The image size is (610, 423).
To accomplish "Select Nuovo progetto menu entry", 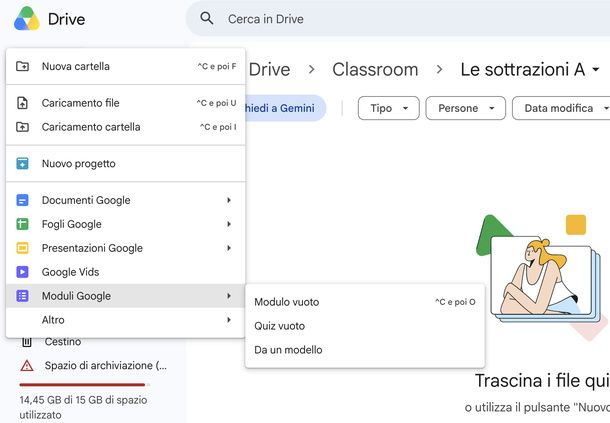I will 126,163.
